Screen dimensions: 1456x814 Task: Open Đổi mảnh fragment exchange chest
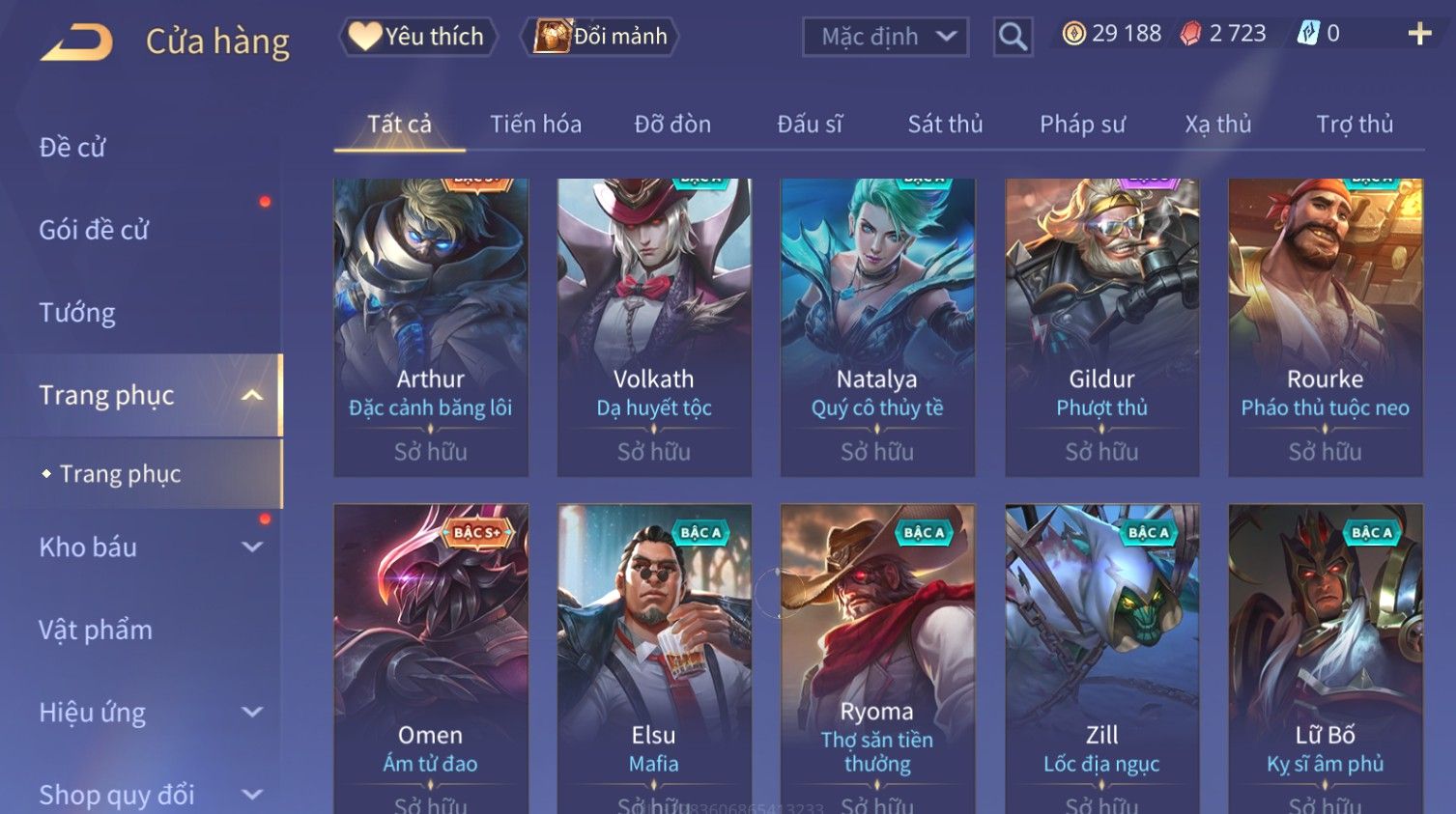coord(600,37)
